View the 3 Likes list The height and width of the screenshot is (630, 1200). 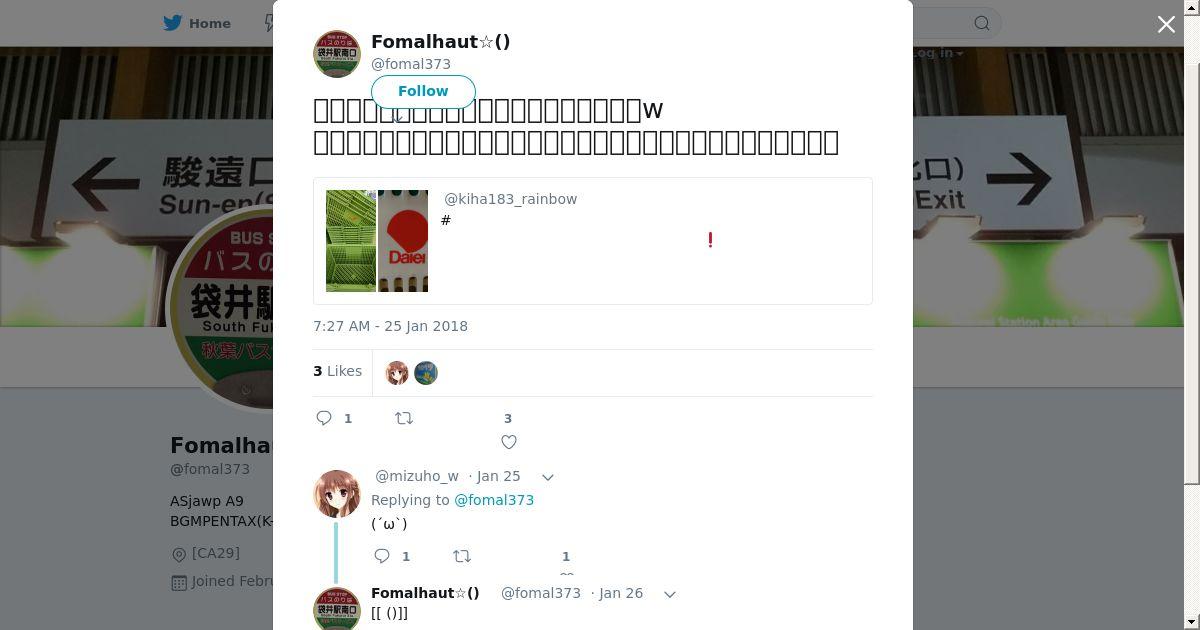click(338, 371)
